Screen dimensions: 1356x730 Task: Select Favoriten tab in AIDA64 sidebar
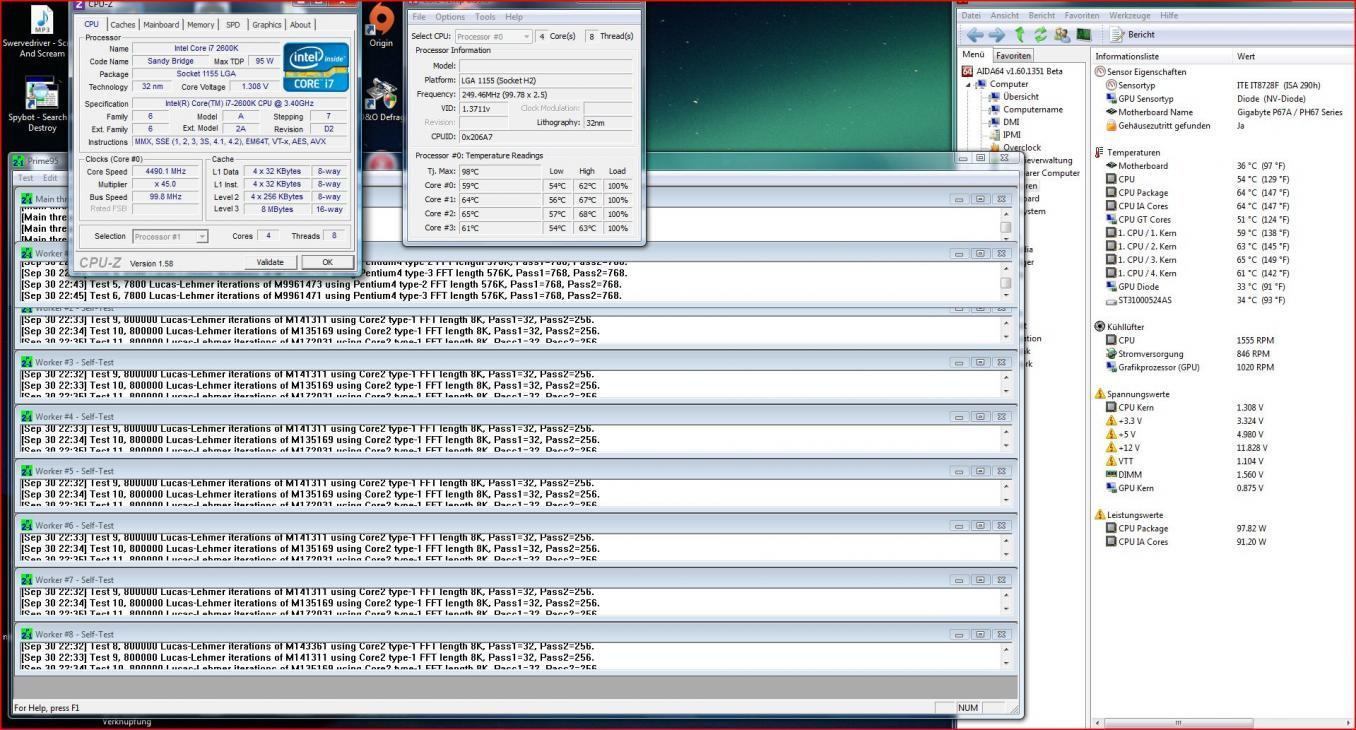tap(1013, 56)
